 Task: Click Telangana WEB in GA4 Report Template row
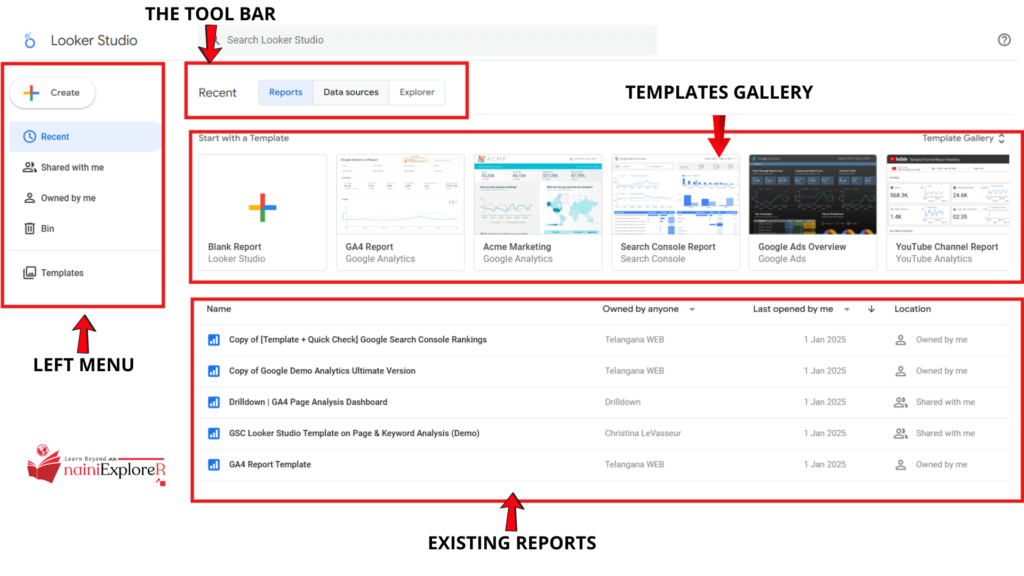coord(634,464)
